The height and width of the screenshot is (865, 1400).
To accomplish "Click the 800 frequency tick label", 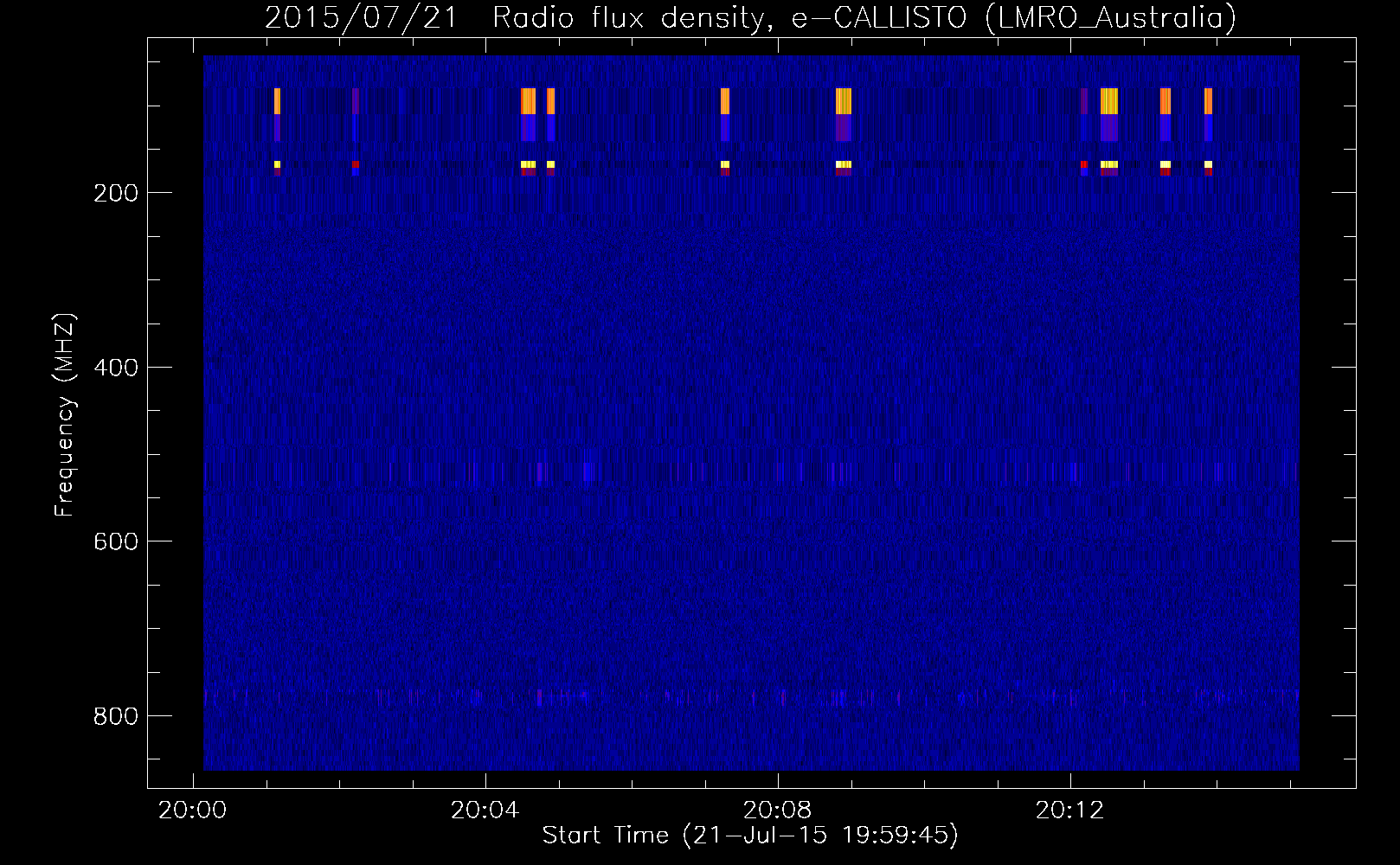I will 116,716.
